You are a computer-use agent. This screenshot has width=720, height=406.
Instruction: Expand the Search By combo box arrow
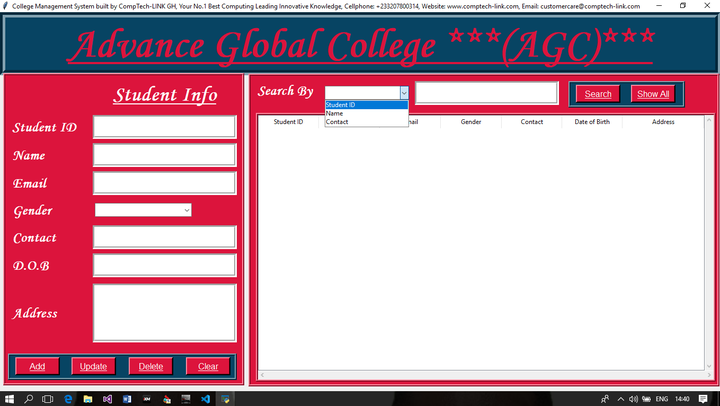(x=404, y=93)
